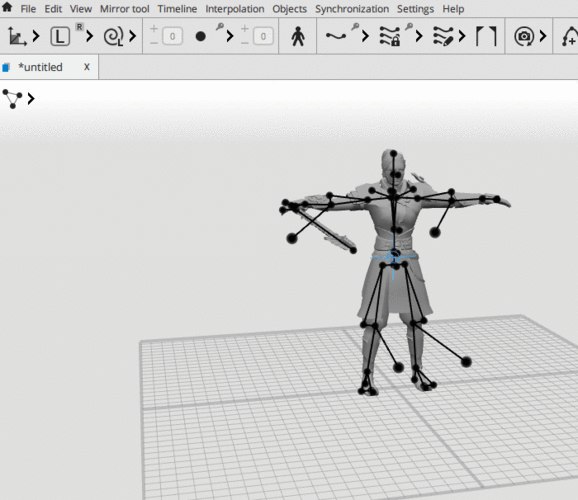The width and height of the screenshot is (578, 500).
Task: Select the axis manipulator tool icon
Action: pyautogui.click(x=17, y=36)
